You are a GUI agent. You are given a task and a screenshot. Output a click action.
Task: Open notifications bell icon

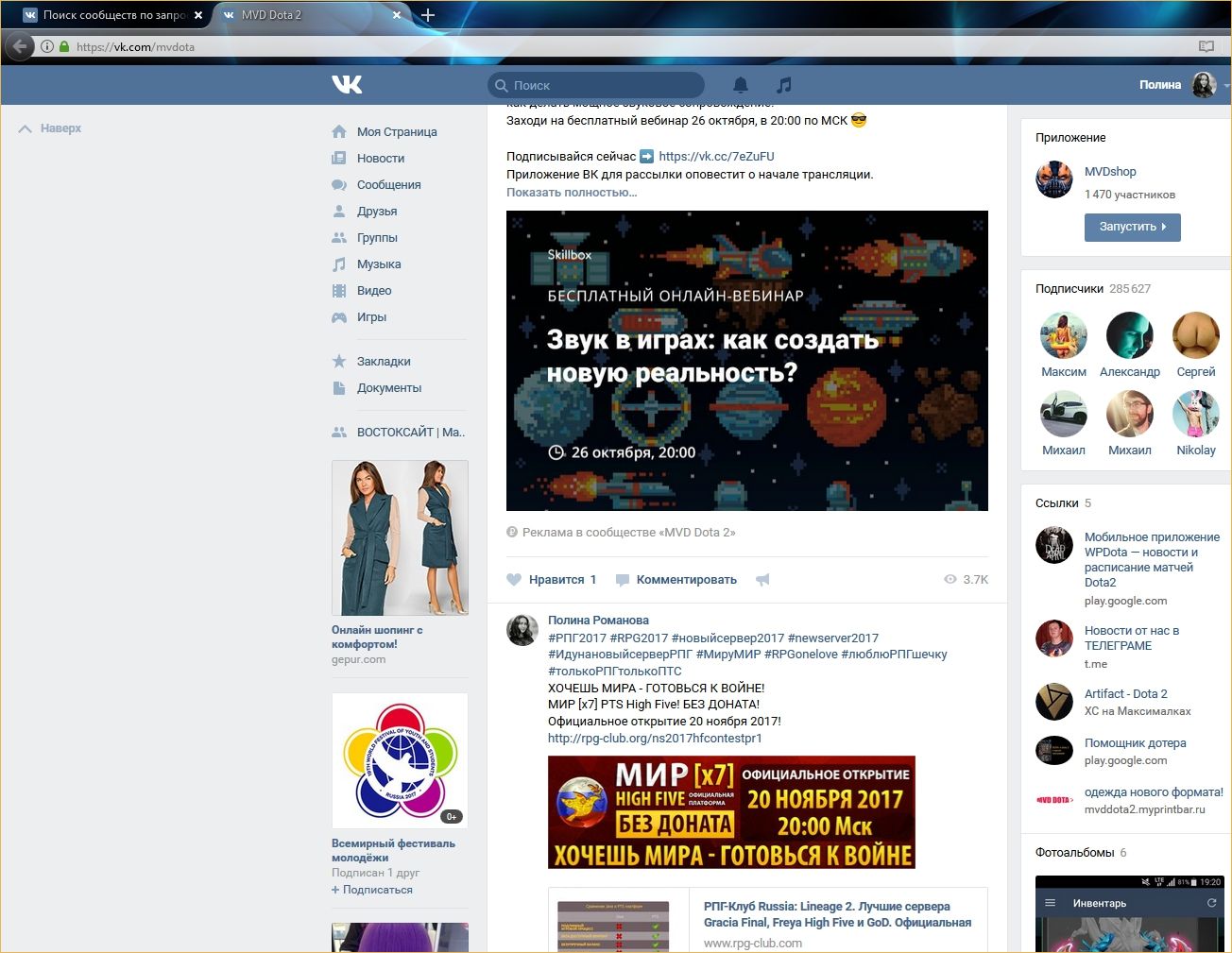741,85
